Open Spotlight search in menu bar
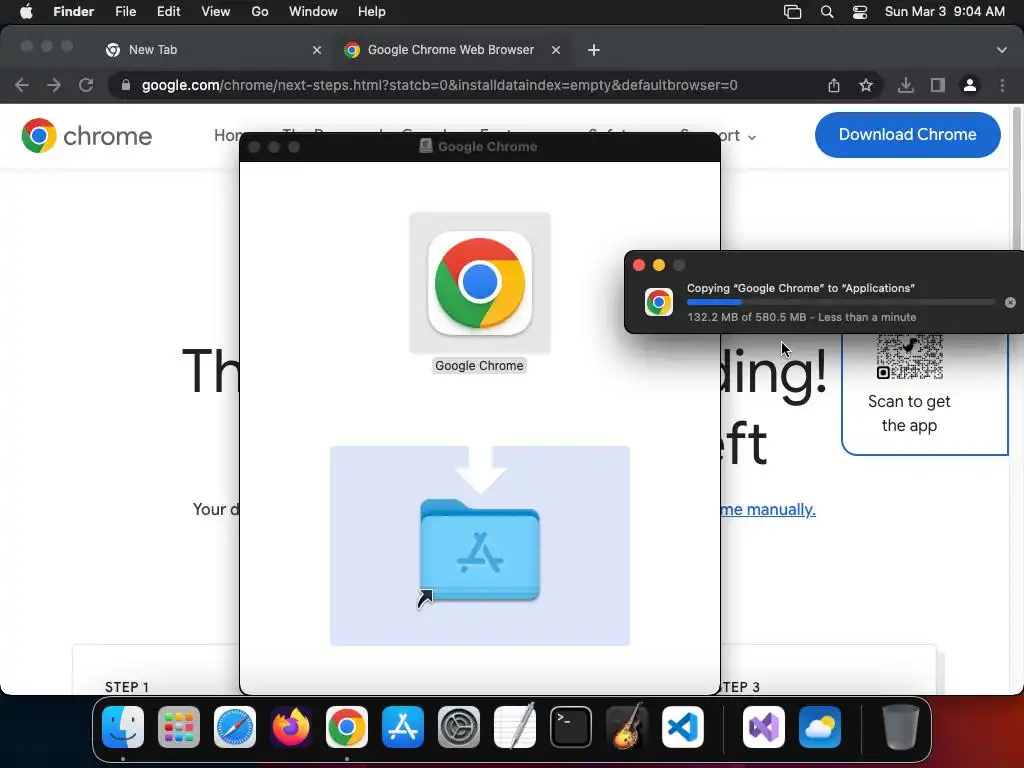The height and width of the screenshot is (768, 1024). click(827, 12)
